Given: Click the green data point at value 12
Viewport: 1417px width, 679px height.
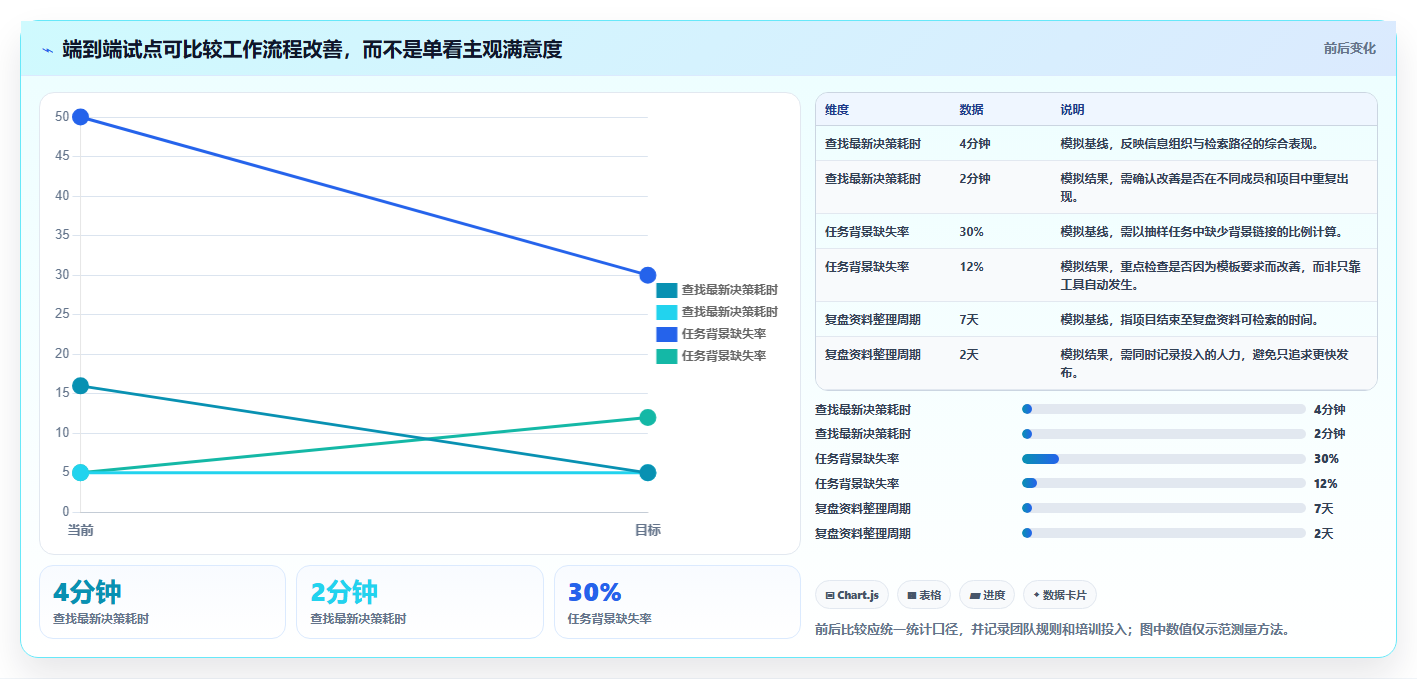Looking at the screenshot, I should pos(647,417).
